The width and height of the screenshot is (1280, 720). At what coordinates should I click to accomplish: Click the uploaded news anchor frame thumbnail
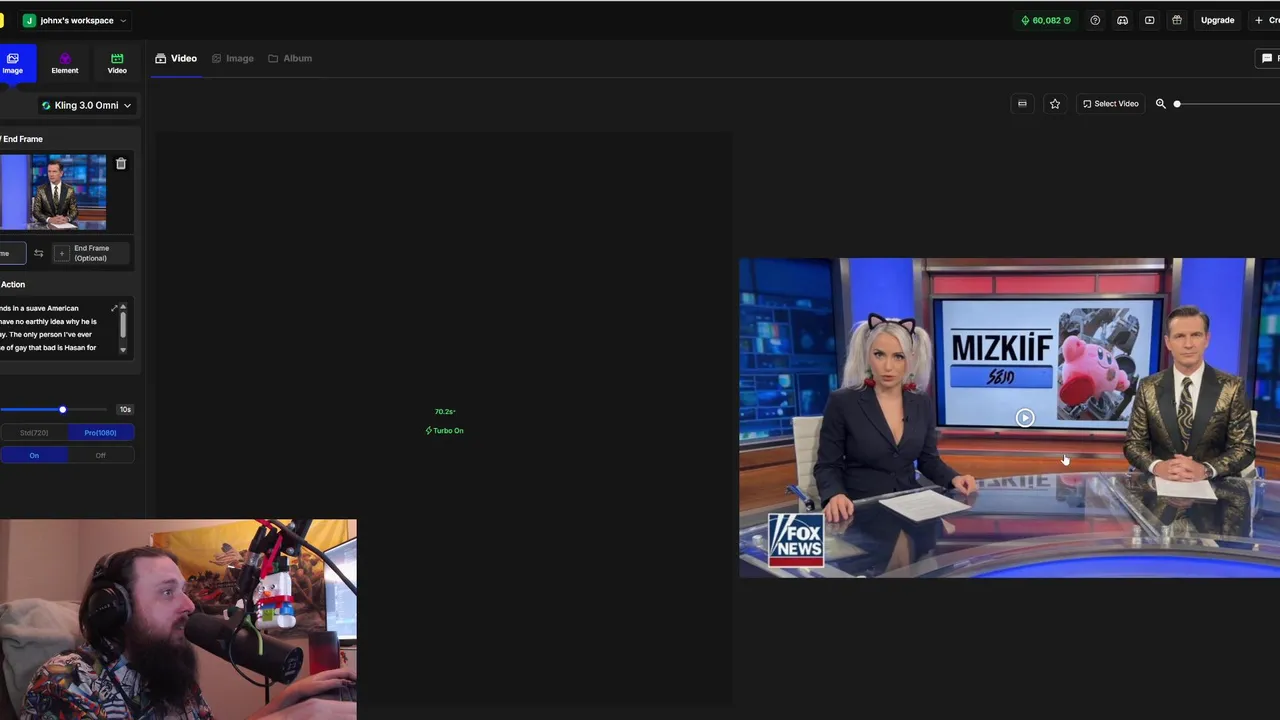(x=54, y=192)
